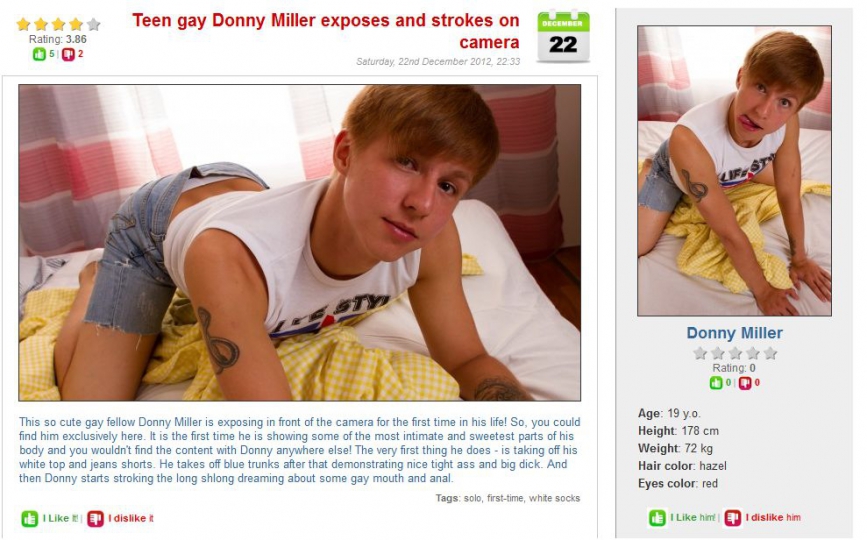Click the red thumbs-down icon under the post rating

coord(68,54)
